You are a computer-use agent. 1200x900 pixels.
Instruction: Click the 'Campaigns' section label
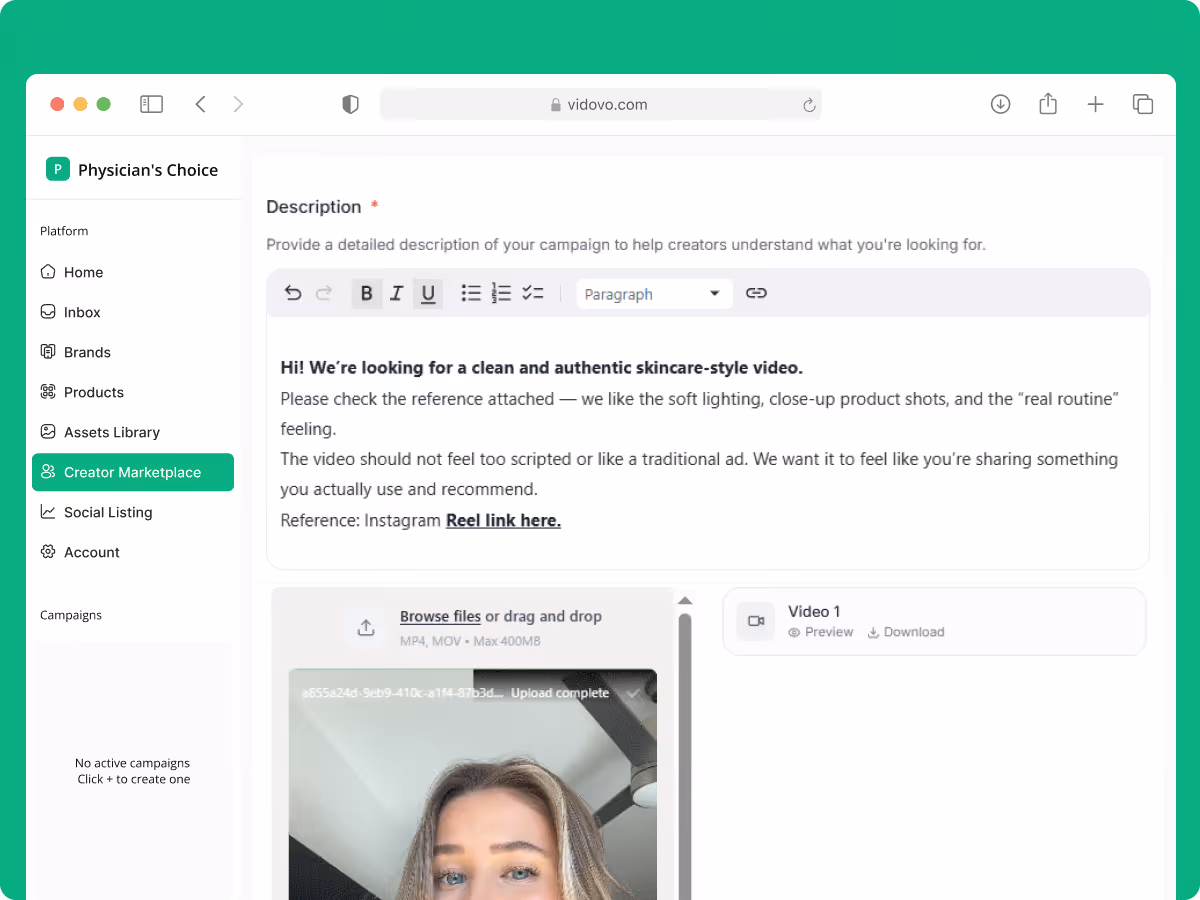pos(71,615)
